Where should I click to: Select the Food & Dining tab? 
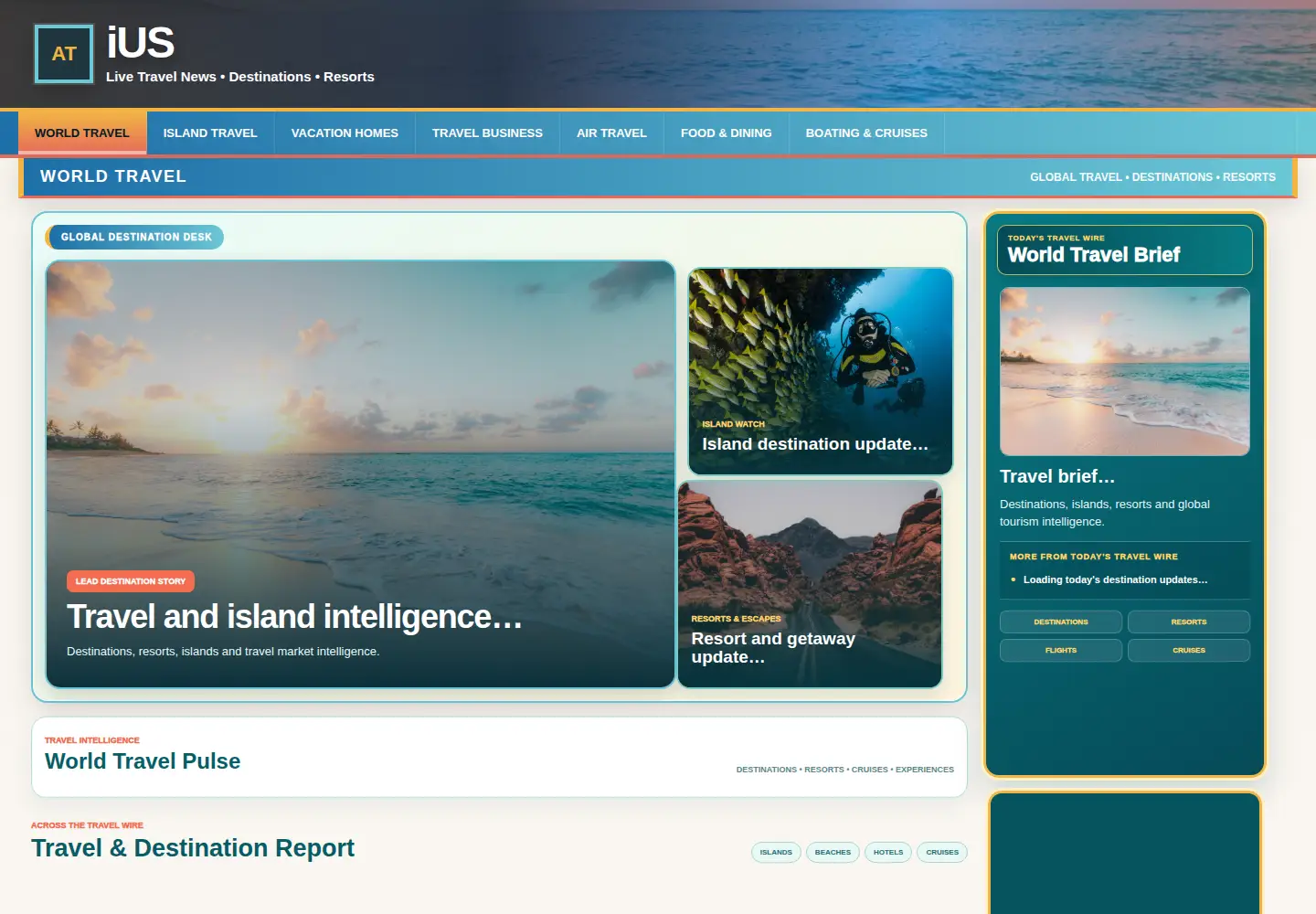tap(727, 133)
